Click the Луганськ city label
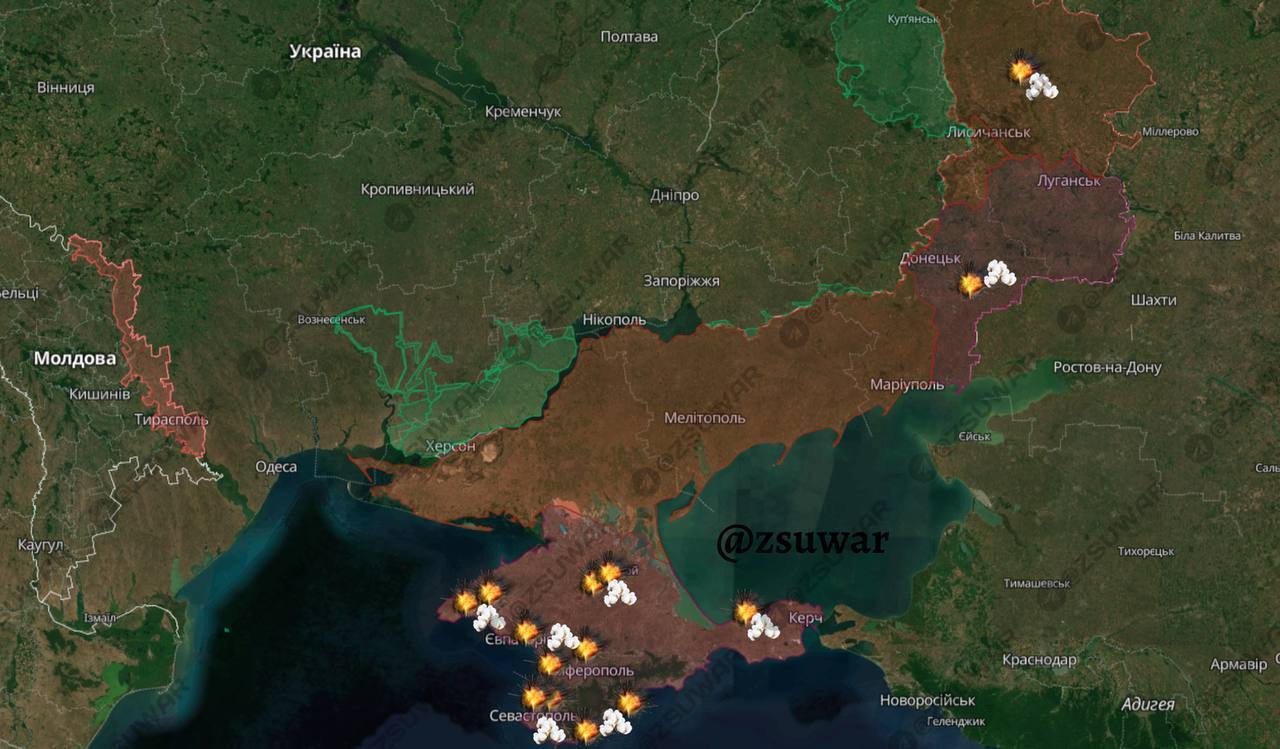 pyautogui.click(x=1068, y=181)
